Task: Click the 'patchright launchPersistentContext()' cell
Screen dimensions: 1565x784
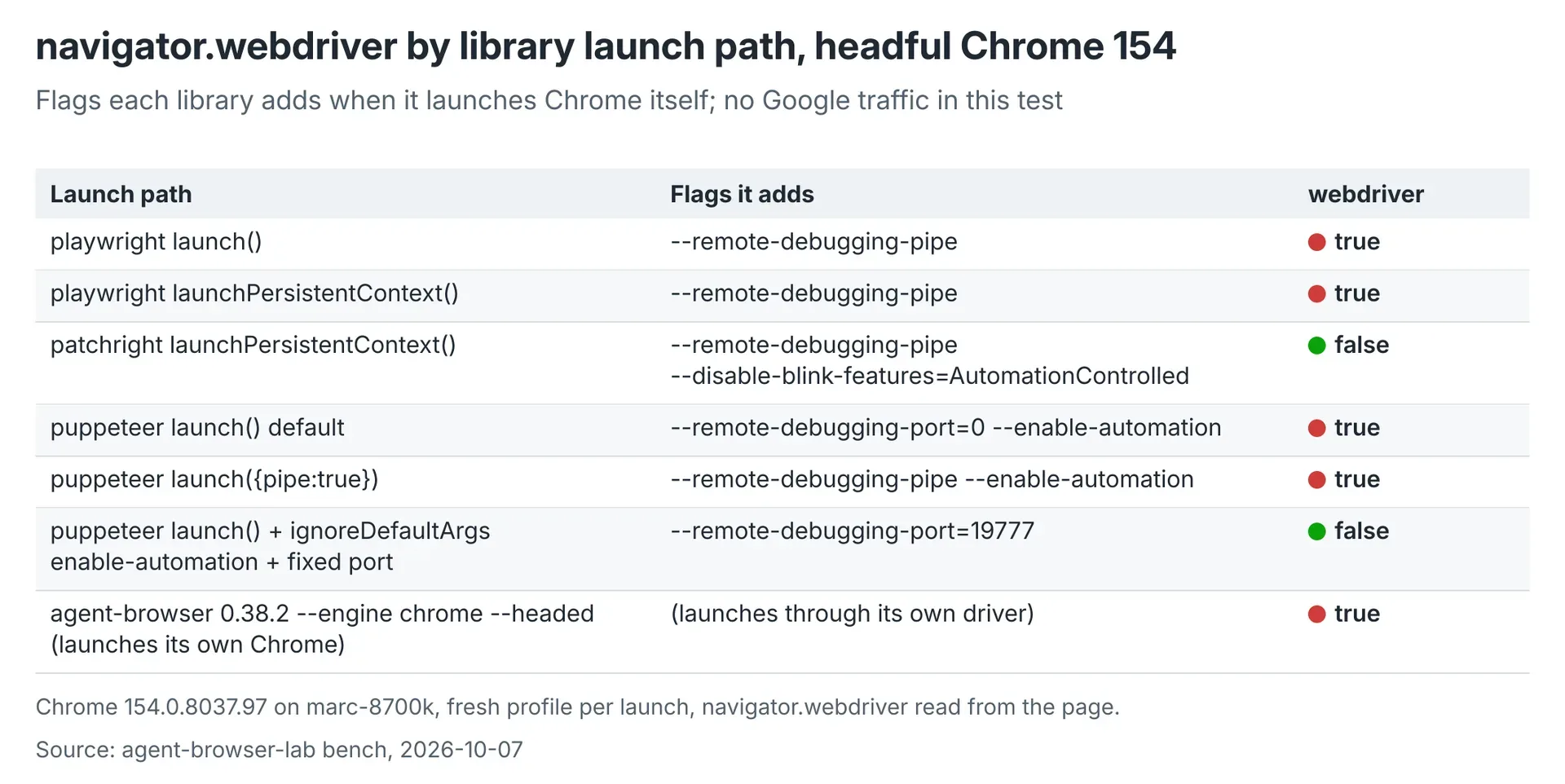Action: pos(253,346)
